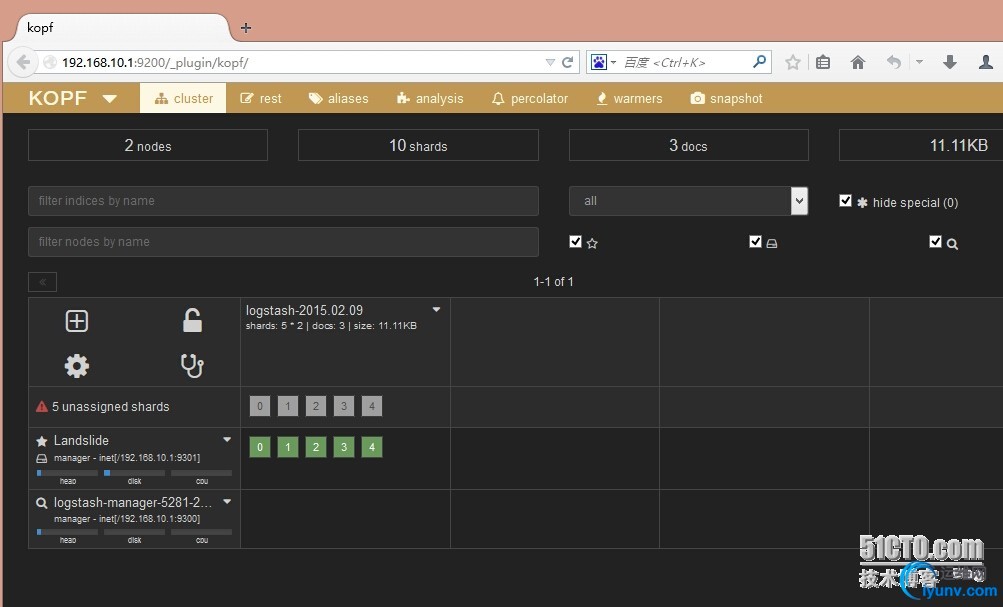1003x607 pixels.
Task: Go to the browser home page icon
Action: (x=858, y=62)
